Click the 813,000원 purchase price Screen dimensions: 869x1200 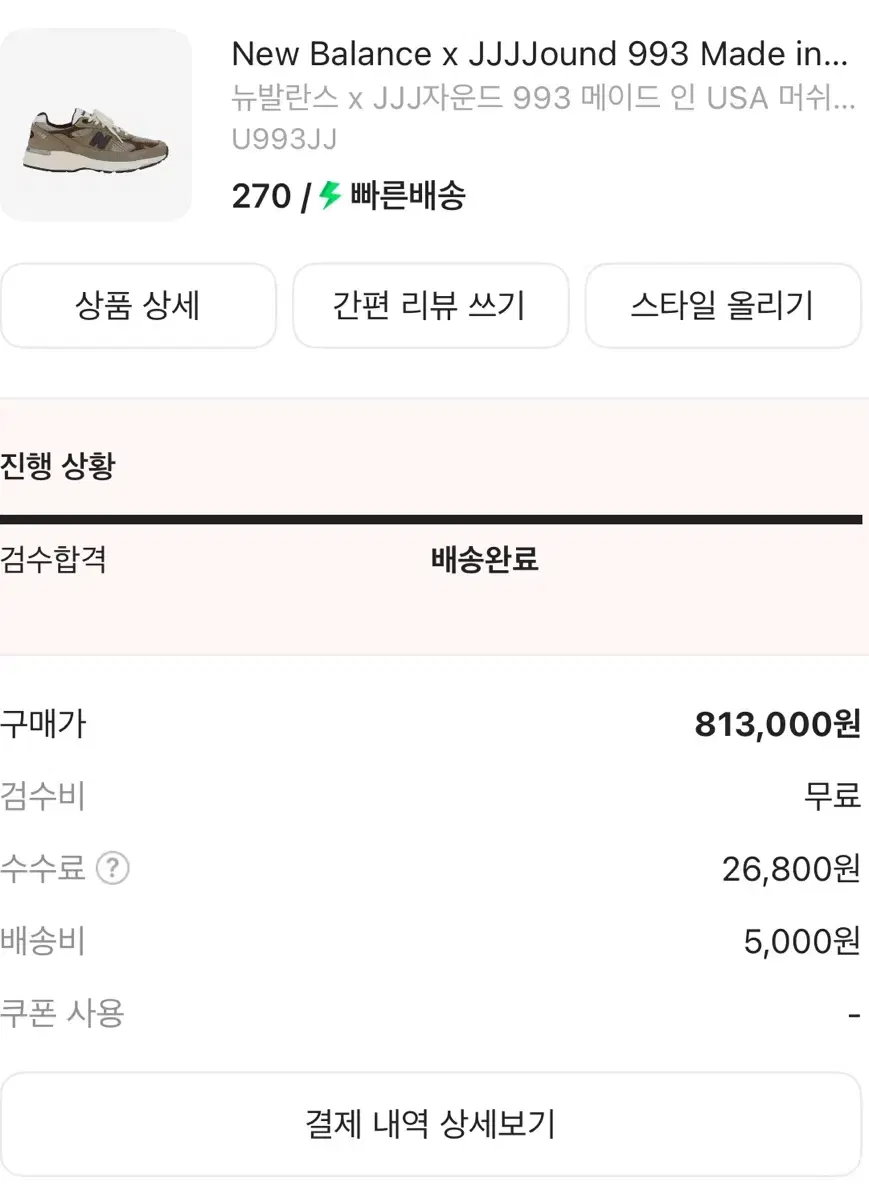point(777,724)
